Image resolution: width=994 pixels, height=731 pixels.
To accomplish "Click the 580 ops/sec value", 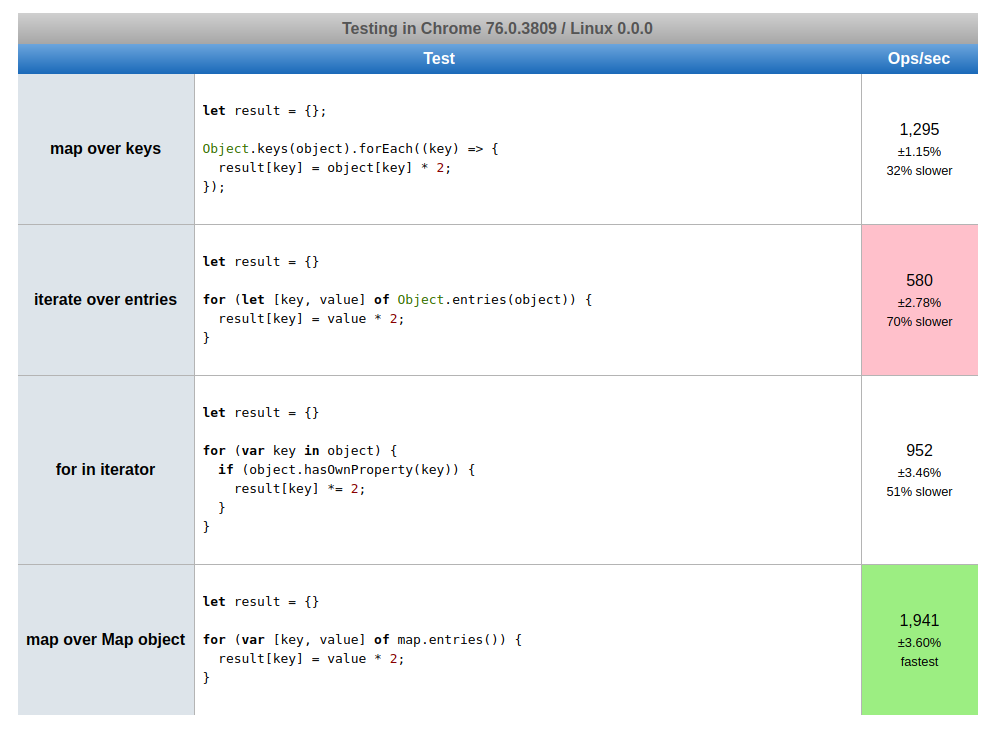I will pyautogui.click(x=919, y=280).
